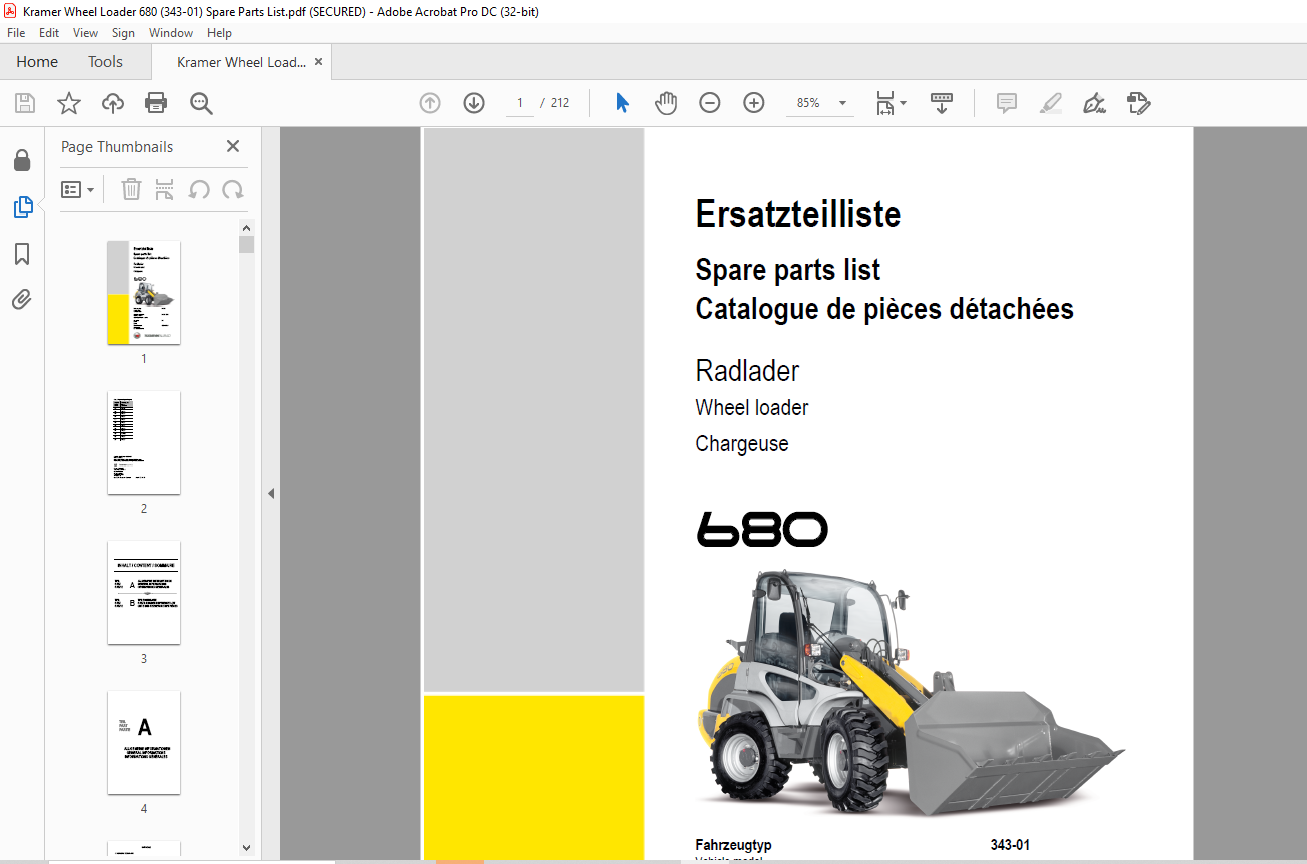Click the current page number field
The height and width of the screenshot is (864, 1307).
pyautogui.click(x=520, y=103)
